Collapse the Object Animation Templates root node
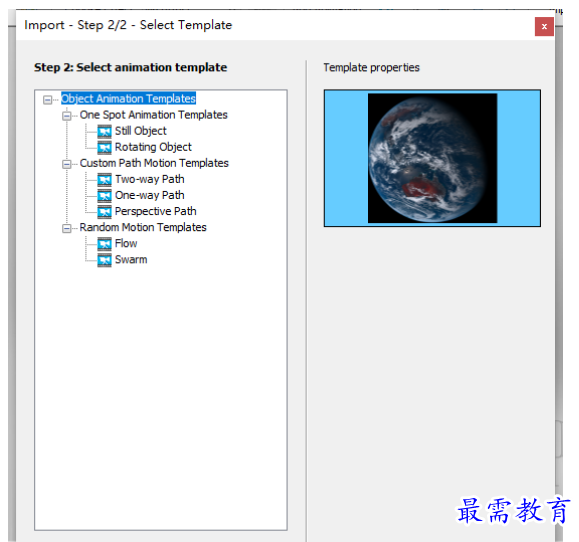 (48, 100)
